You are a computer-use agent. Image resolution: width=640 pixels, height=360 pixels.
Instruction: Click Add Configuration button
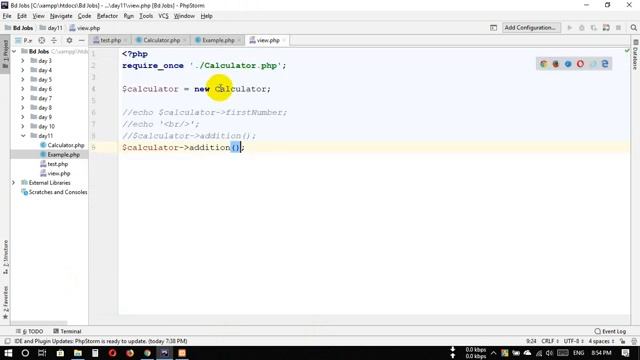coord(530,28)
